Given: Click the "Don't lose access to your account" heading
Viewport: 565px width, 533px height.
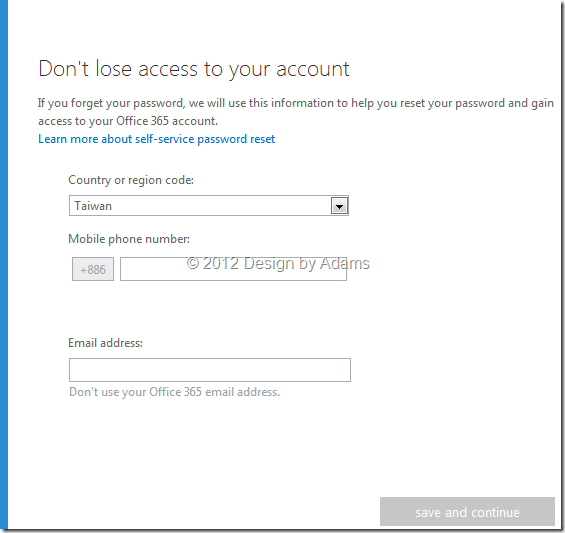Looking at the screenshot, I should point(194,68).
